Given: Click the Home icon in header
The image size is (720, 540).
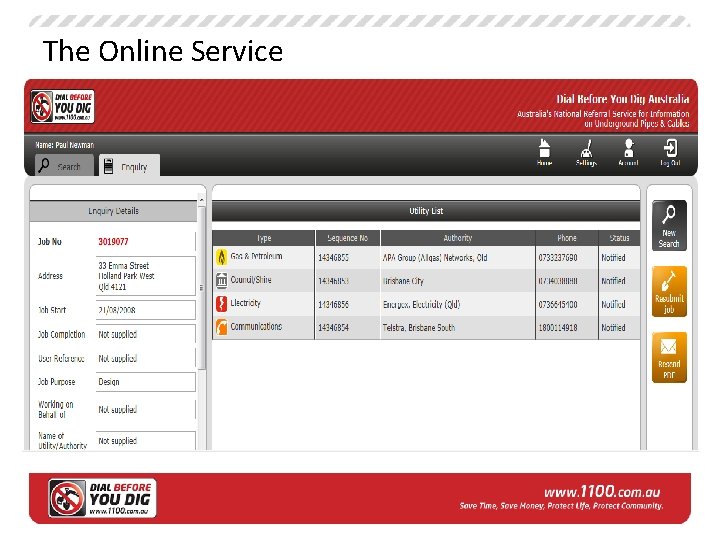Looking at the screenshot, I should [544, 152].
